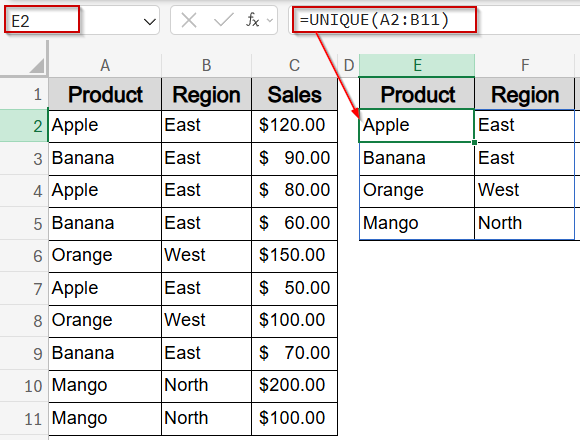This screenshot has width=580, height=440.
Task: Select cell C6 showing $150.00
Action: 294,256
